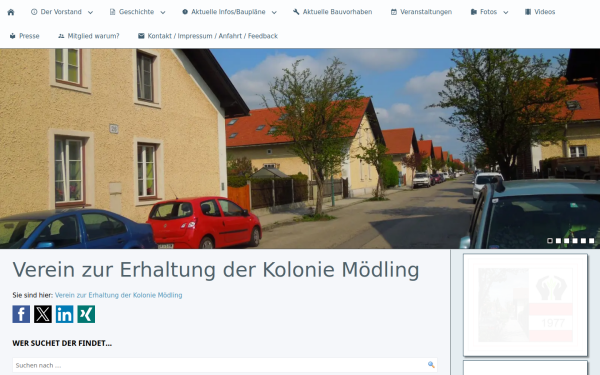The image size is (600, 375).
Task: Select the second slideshow dot
Action: coord(558,241)
